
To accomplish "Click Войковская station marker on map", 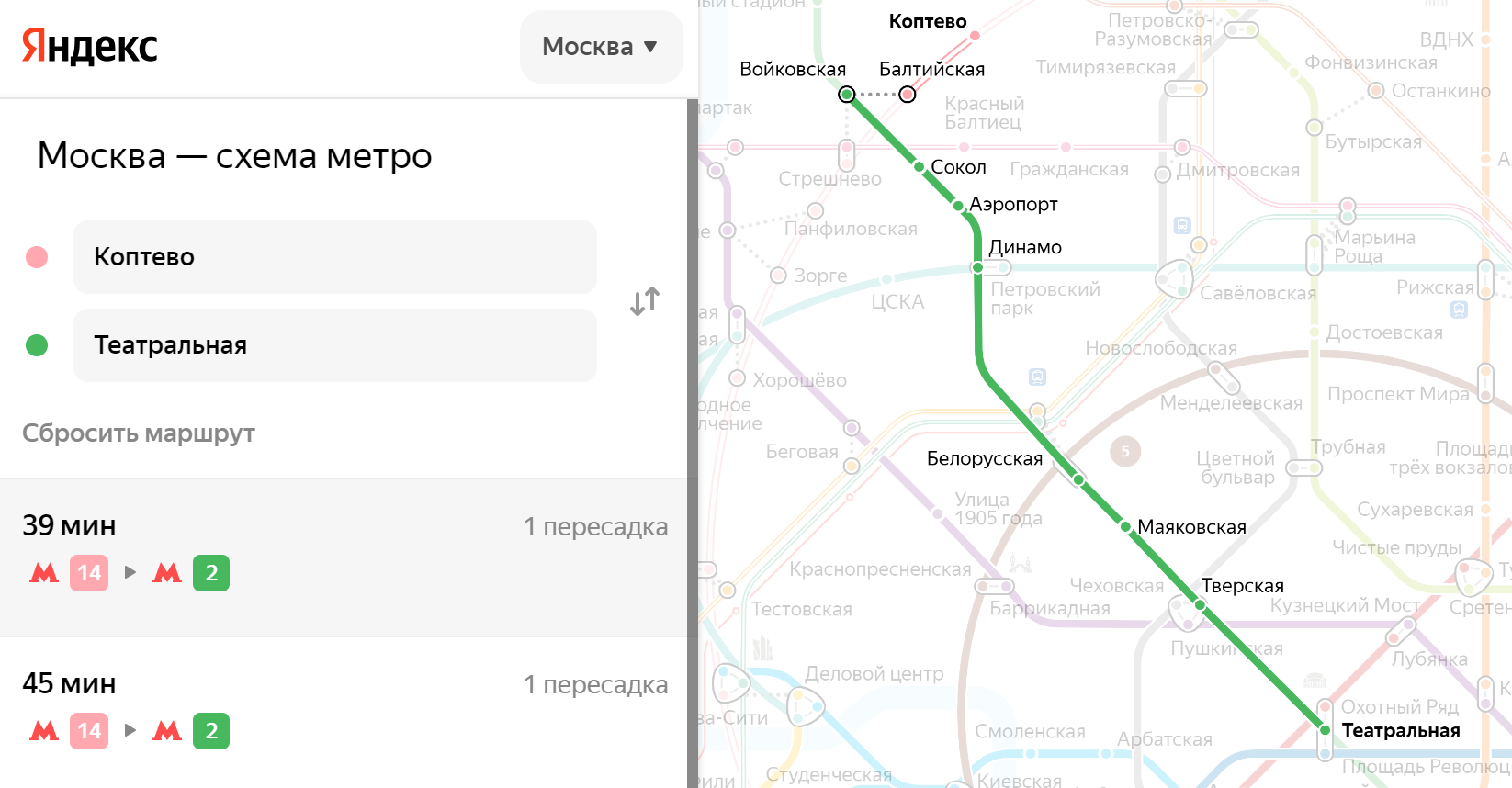I will 847,94.
